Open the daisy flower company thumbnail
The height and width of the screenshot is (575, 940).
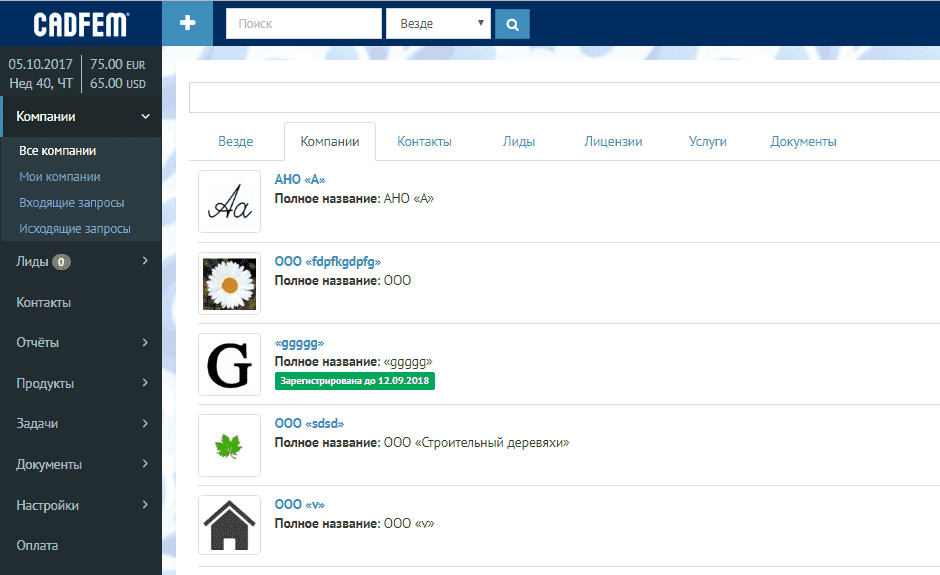pos(230,284)
